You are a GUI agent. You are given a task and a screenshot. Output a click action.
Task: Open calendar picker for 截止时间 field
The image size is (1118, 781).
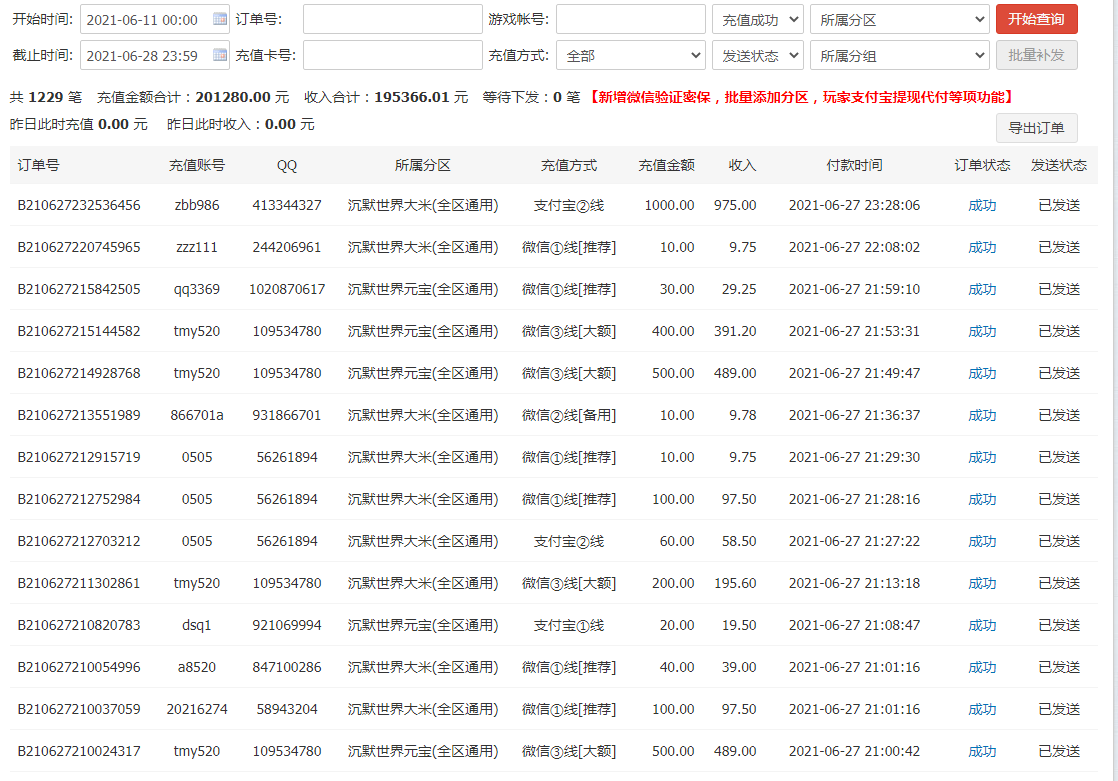pos(220,55)
